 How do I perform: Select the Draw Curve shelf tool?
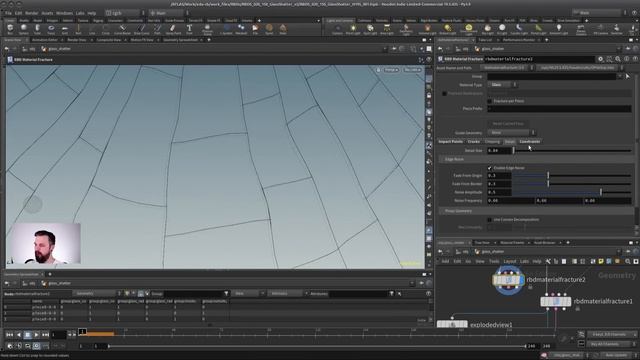(x=141, y=29)
